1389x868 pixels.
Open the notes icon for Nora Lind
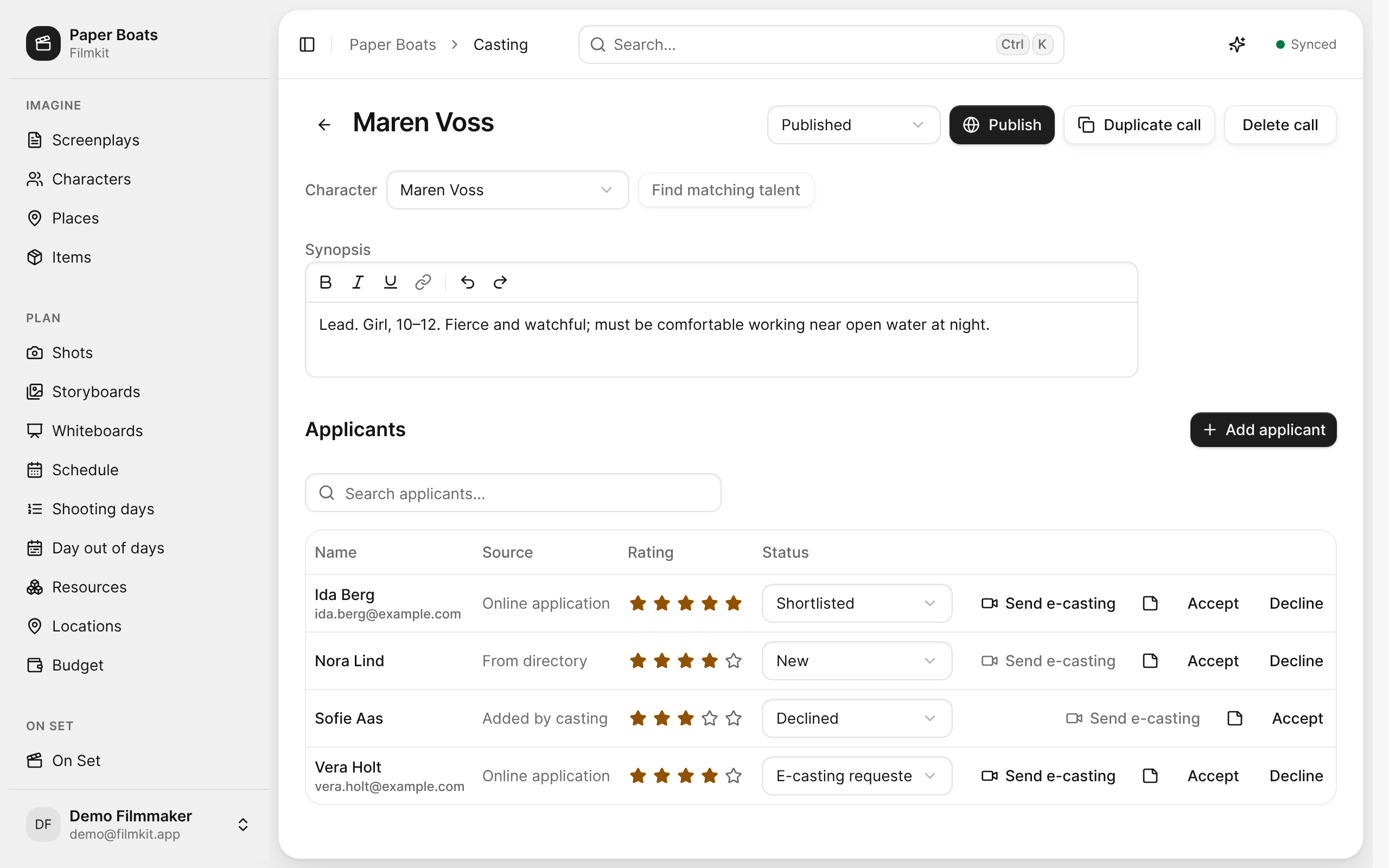[x=1150, y=661]
